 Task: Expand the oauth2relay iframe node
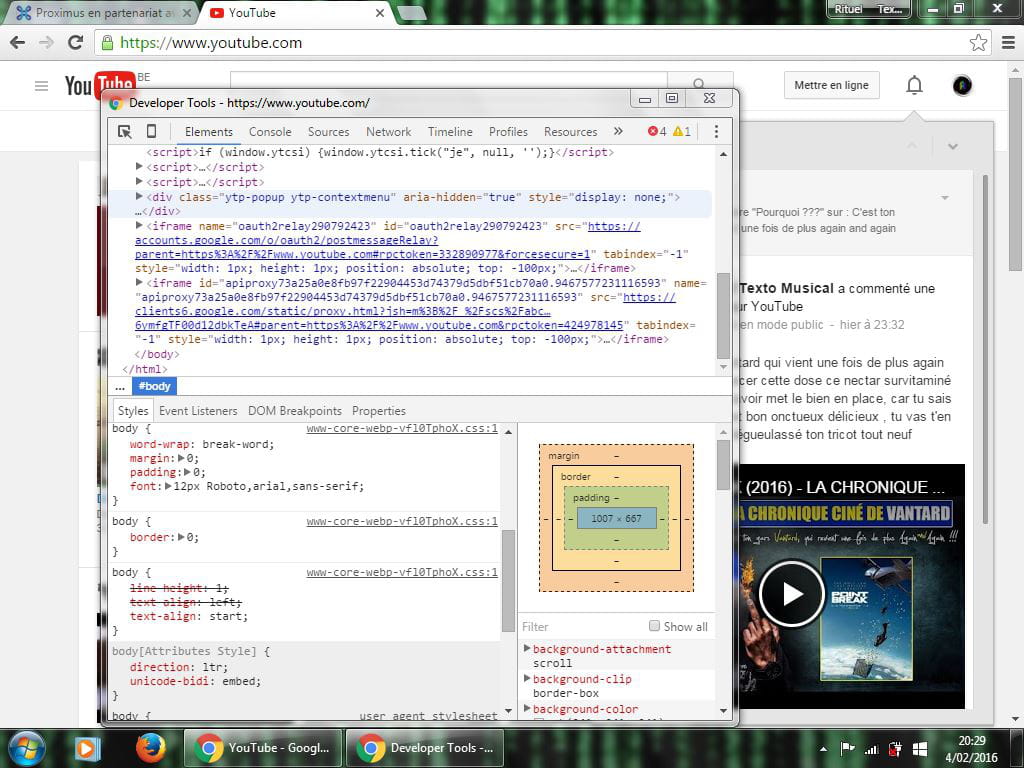[139, 225]
